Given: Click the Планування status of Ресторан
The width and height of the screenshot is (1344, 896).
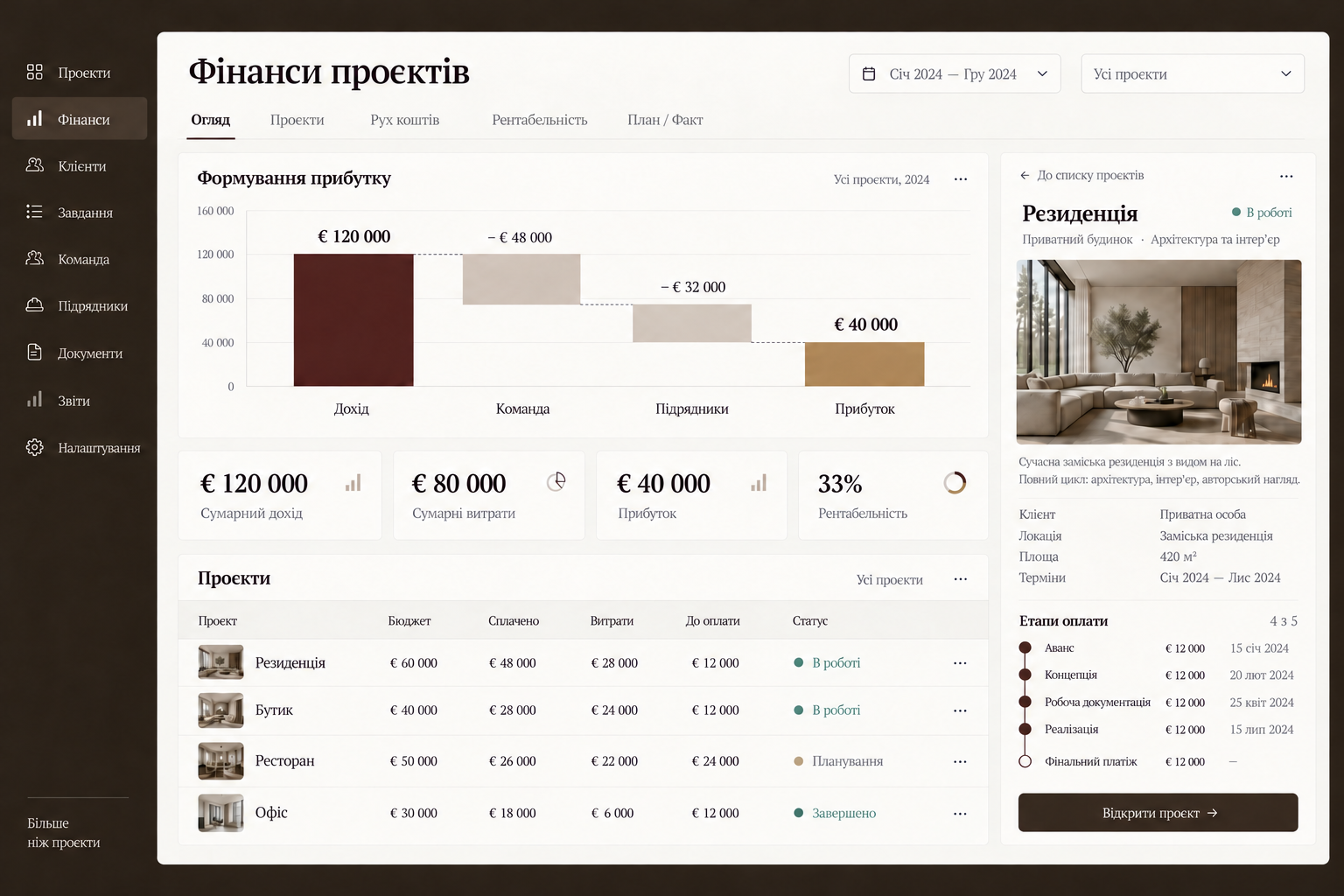Looking at the screenshot, I should (838, 761).
